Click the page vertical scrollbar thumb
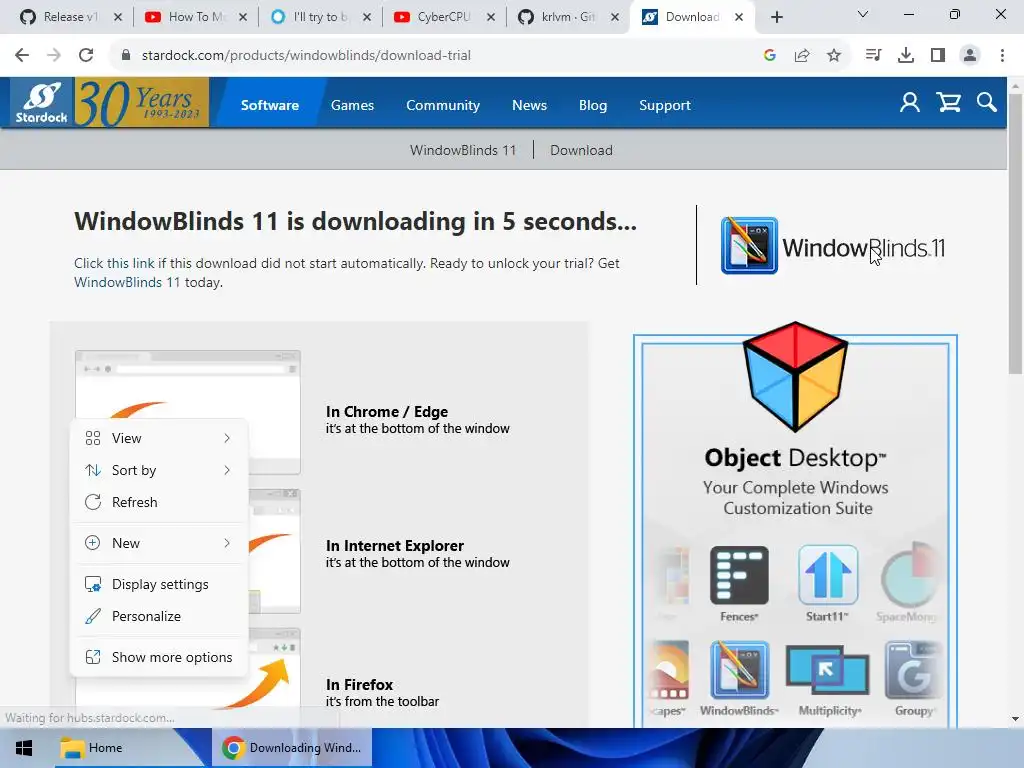This screenshot has width=1024, height=768. (x=1015, y=233)
